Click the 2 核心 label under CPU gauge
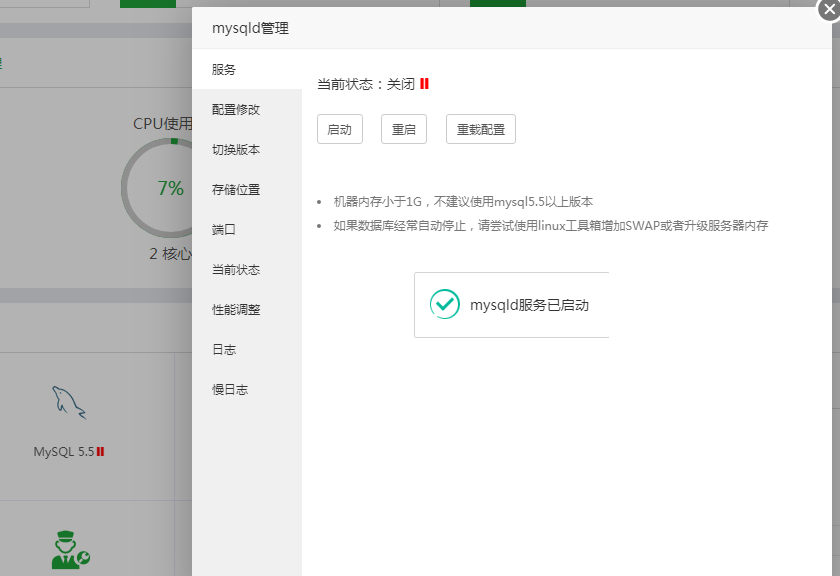840x576 pixels. tap(170, 253)
